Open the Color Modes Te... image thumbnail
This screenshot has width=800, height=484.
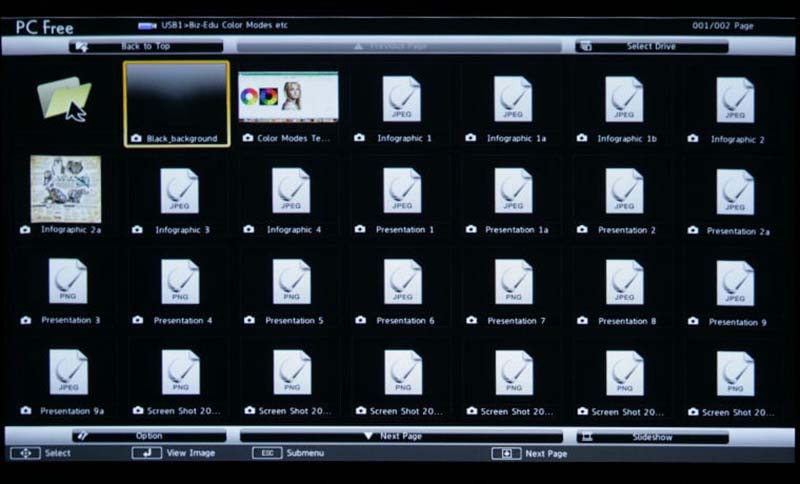288,97
